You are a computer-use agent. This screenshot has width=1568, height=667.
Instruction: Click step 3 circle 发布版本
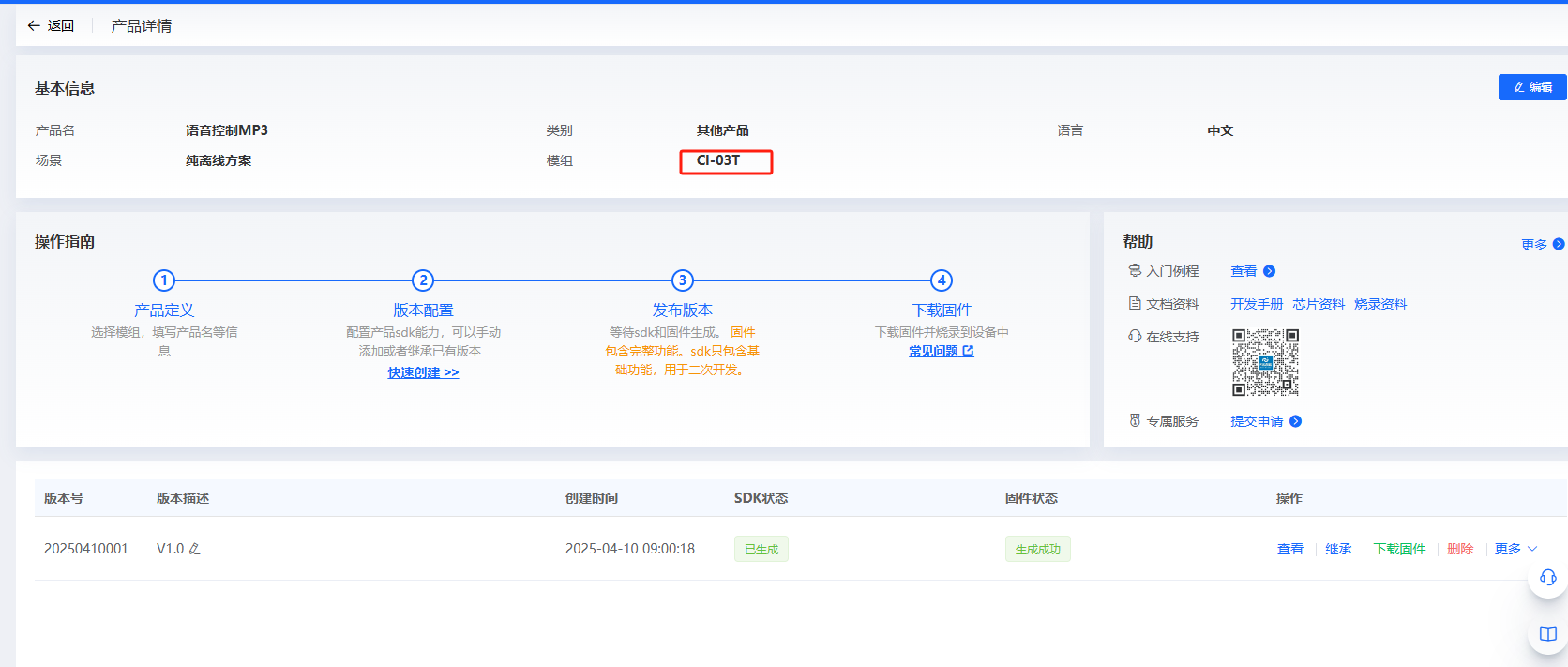click(x=683, y=280)
